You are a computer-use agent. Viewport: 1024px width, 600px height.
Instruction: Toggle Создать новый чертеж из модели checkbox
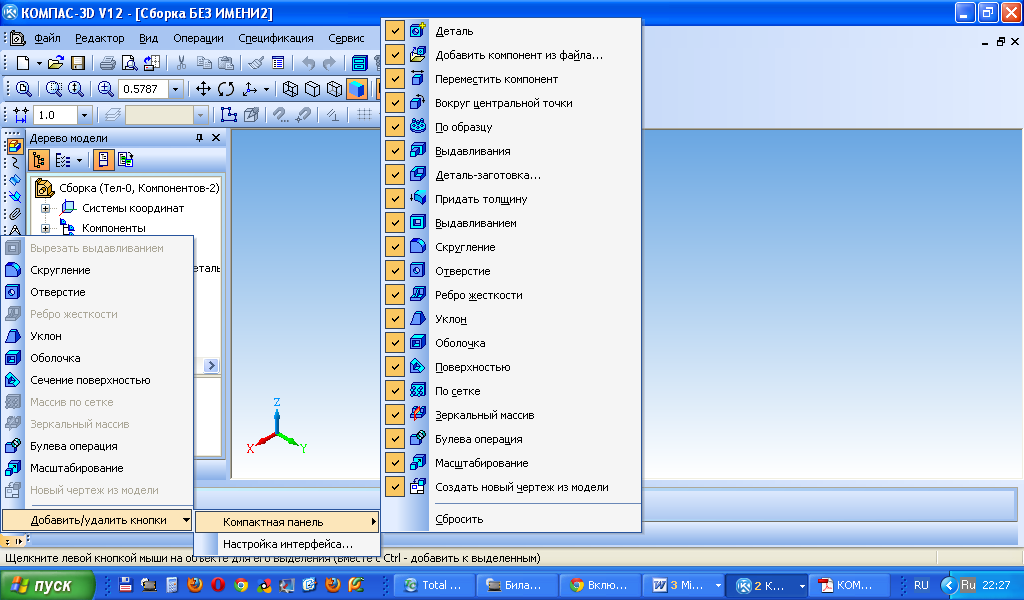point(394,486)
